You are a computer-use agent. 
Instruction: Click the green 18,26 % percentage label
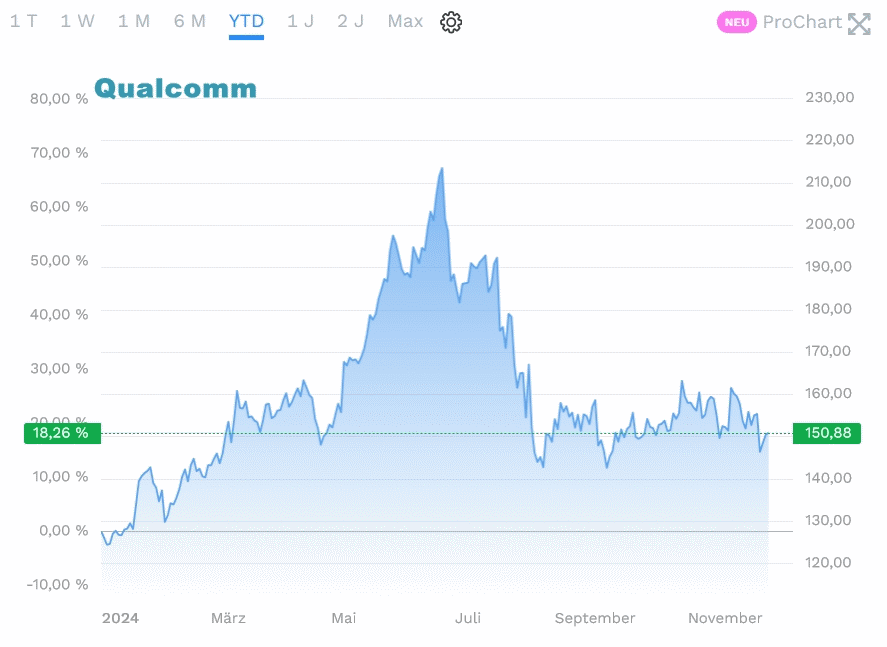[61, 433]
